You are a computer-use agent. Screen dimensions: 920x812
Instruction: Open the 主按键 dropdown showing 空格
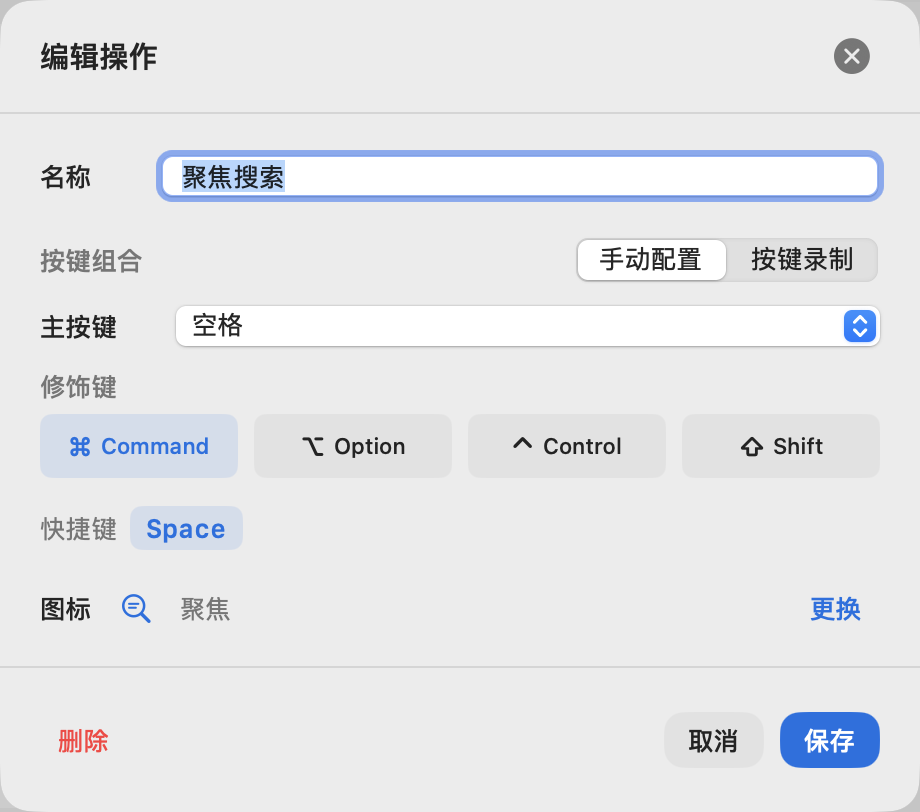click(x=527, y=326)
